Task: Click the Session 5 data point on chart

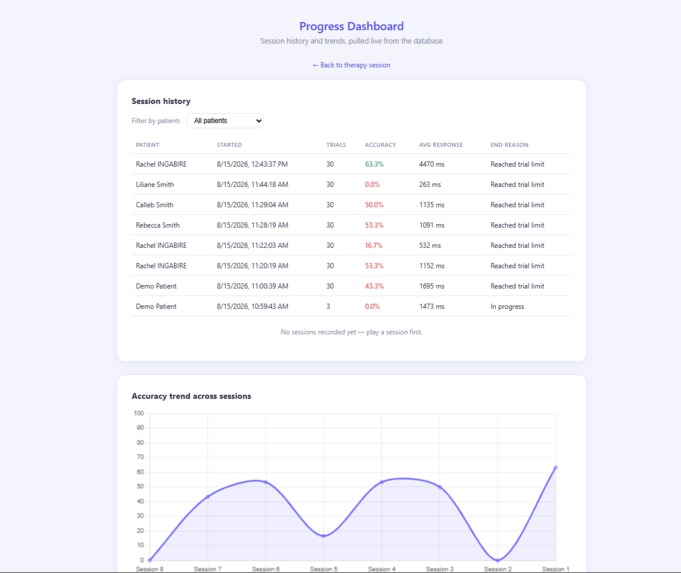Action: pyautogui.click(x=324, y=536)
